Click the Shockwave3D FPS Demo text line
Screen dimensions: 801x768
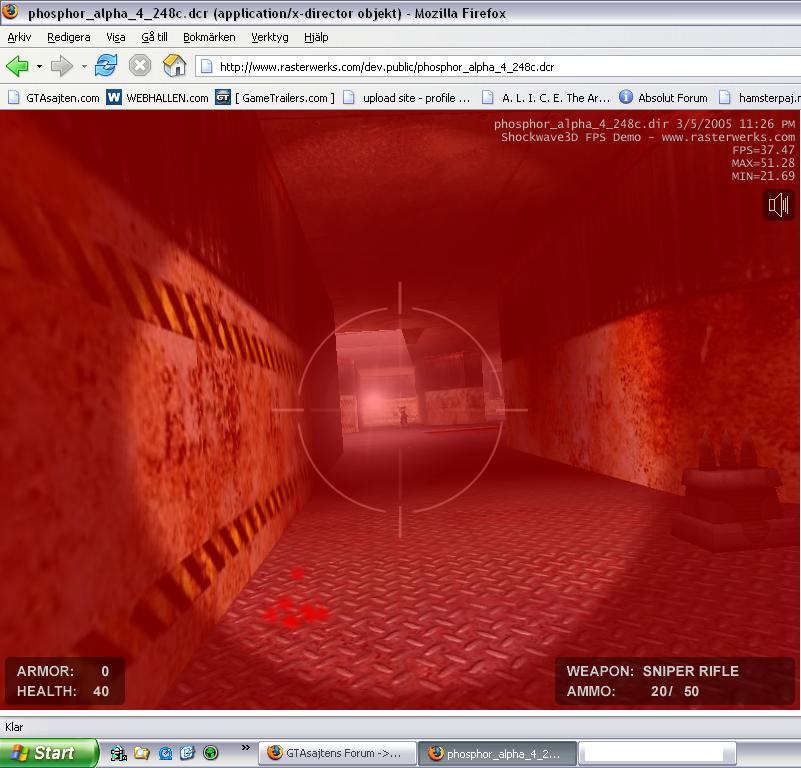click(x=648, y=137)
